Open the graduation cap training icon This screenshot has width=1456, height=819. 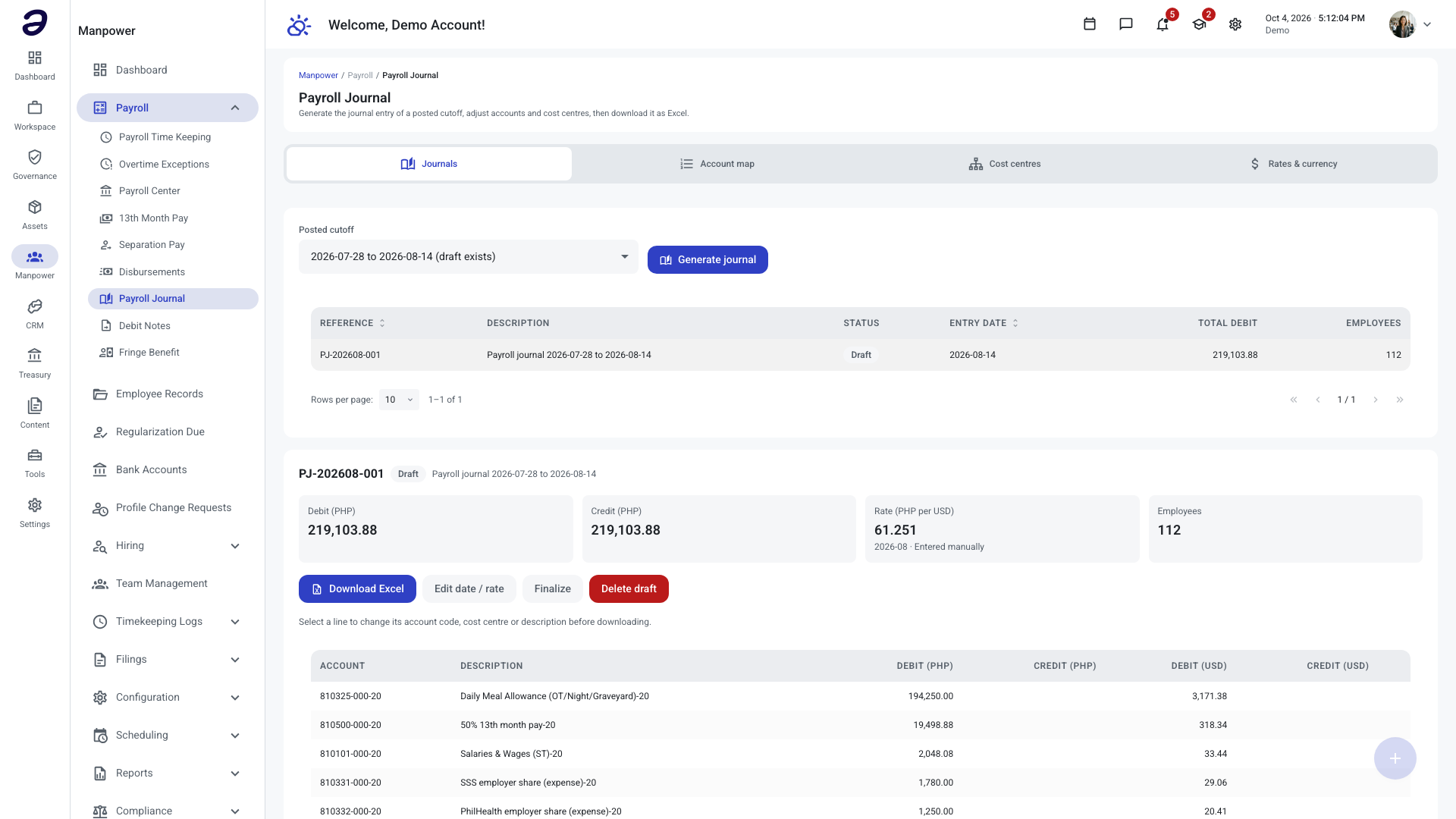coord(1199,24)
